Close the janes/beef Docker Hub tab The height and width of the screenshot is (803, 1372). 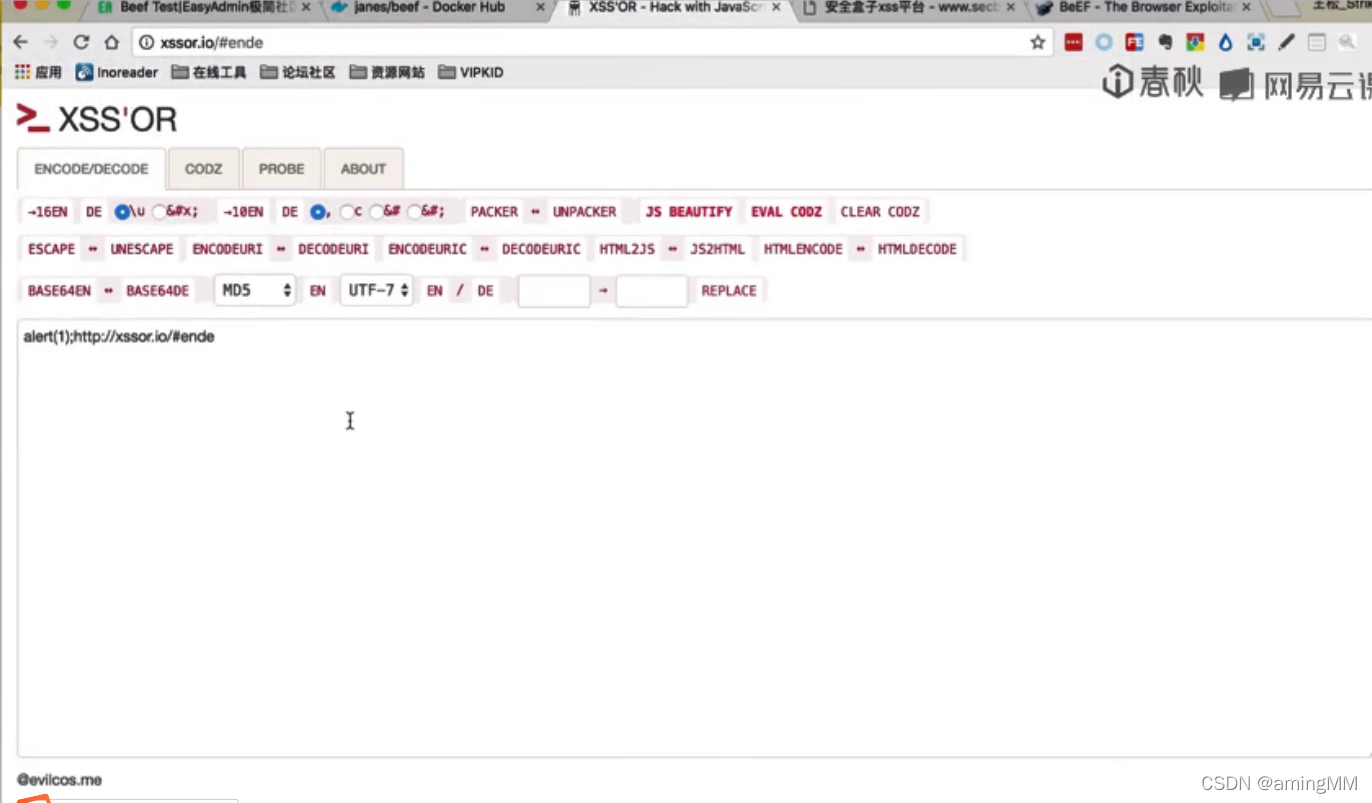pos(540,8)
